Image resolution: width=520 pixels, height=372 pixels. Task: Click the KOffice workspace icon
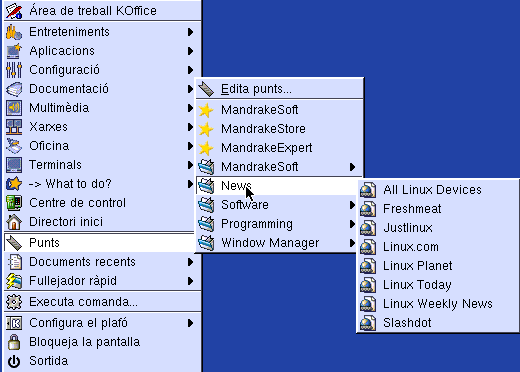[x=14, y=11]
